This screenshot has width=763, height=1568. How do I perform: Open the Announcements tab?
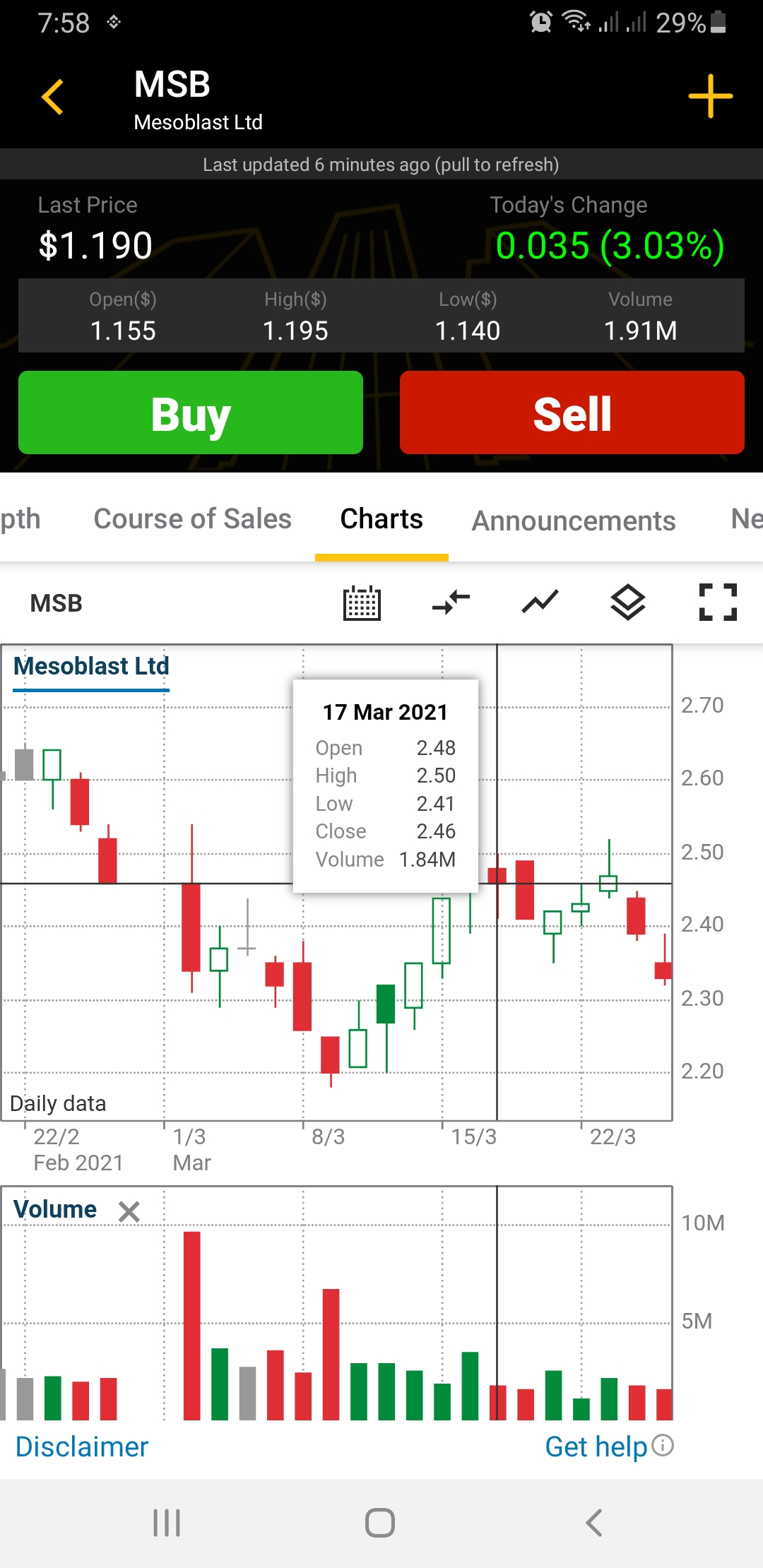(x=574, y=521)
